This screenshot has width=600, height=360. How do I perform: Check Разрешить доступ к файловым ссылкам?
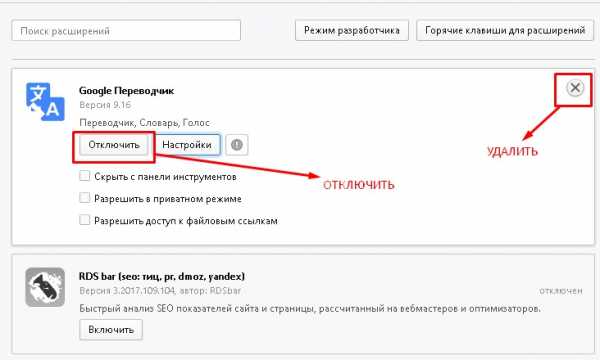85,220
